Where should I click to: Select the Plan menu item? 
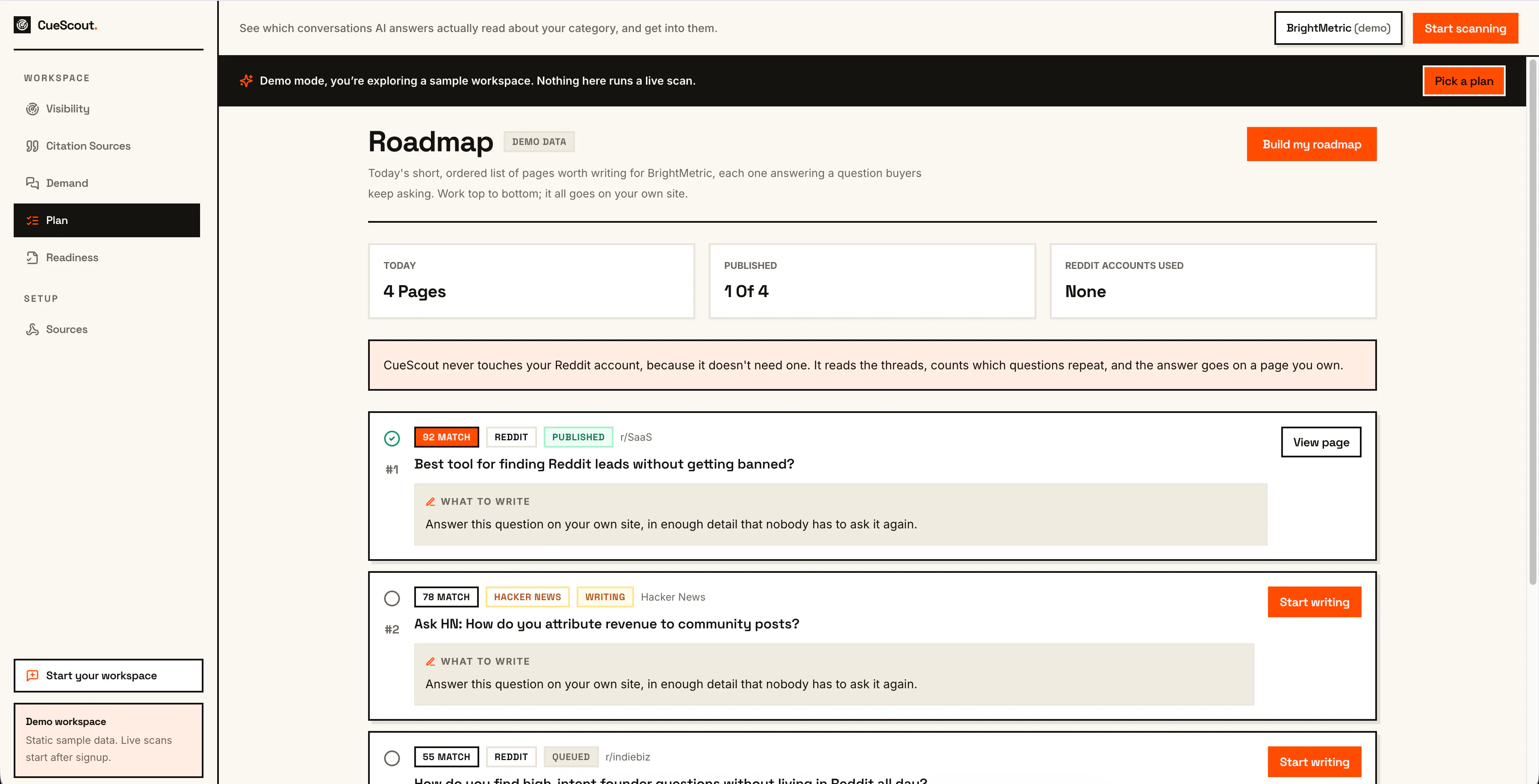[x=107, y=221]
